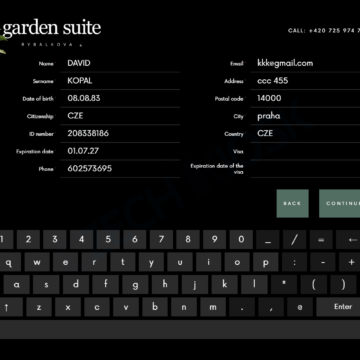Screen dimensions: 360x360
Task: Tap the plus key
Action: click(350, 262)
